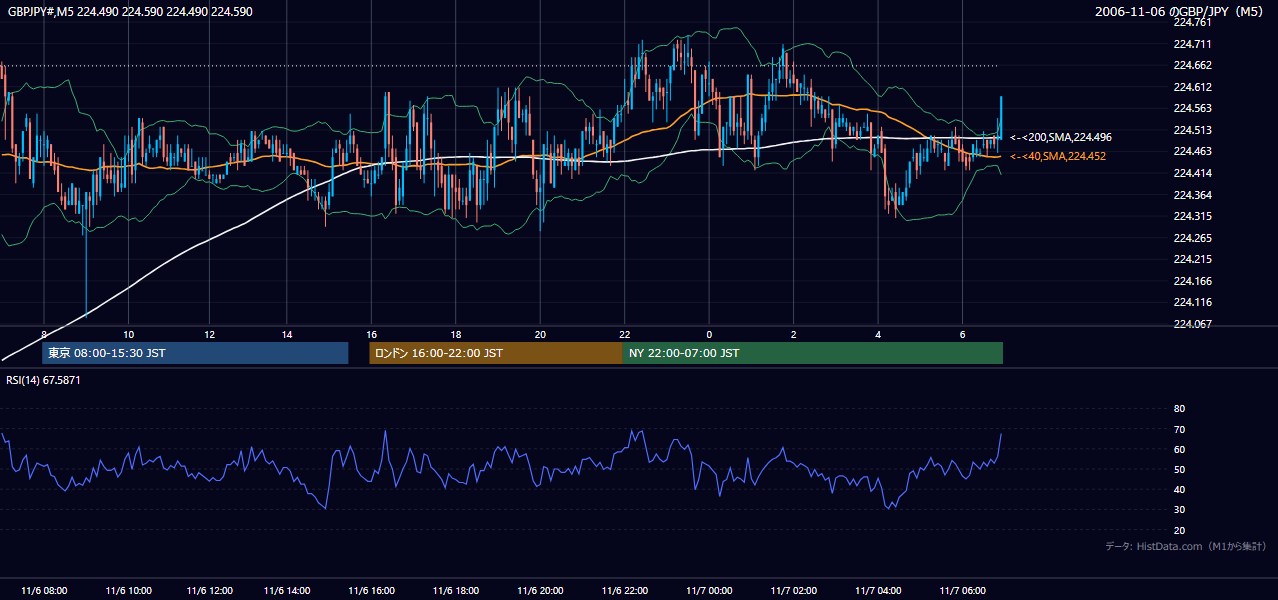1278x600 pixels.
Task: Click the hour label 22 under the chart
Action: pos(624,334)
